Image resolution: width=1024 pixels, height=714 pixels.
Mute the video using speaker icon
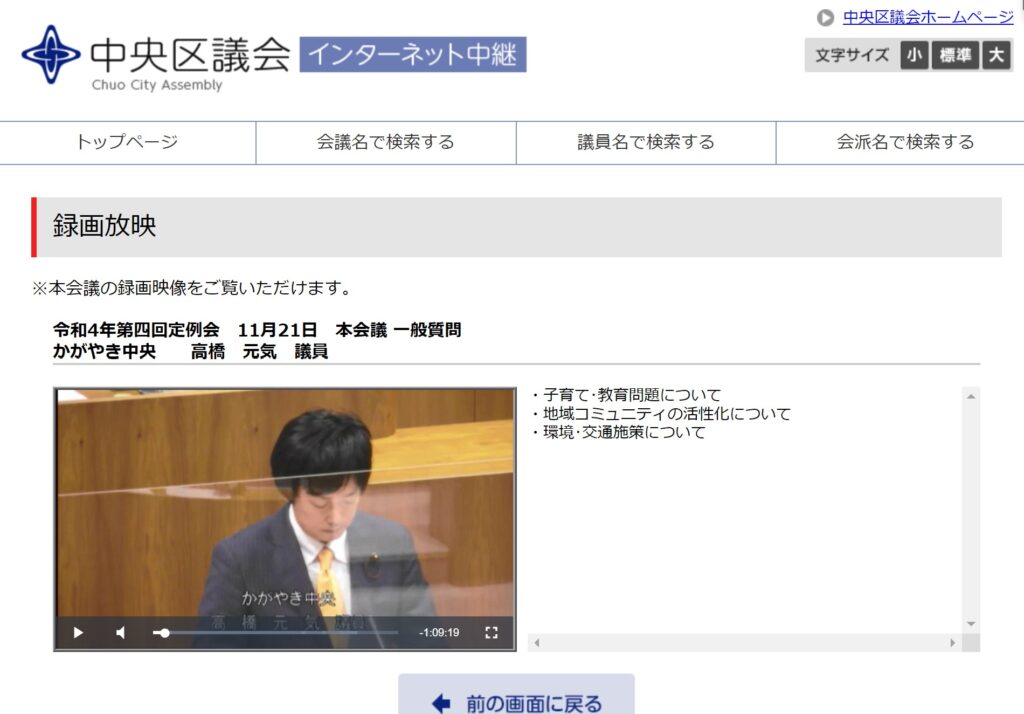[120, 632]
